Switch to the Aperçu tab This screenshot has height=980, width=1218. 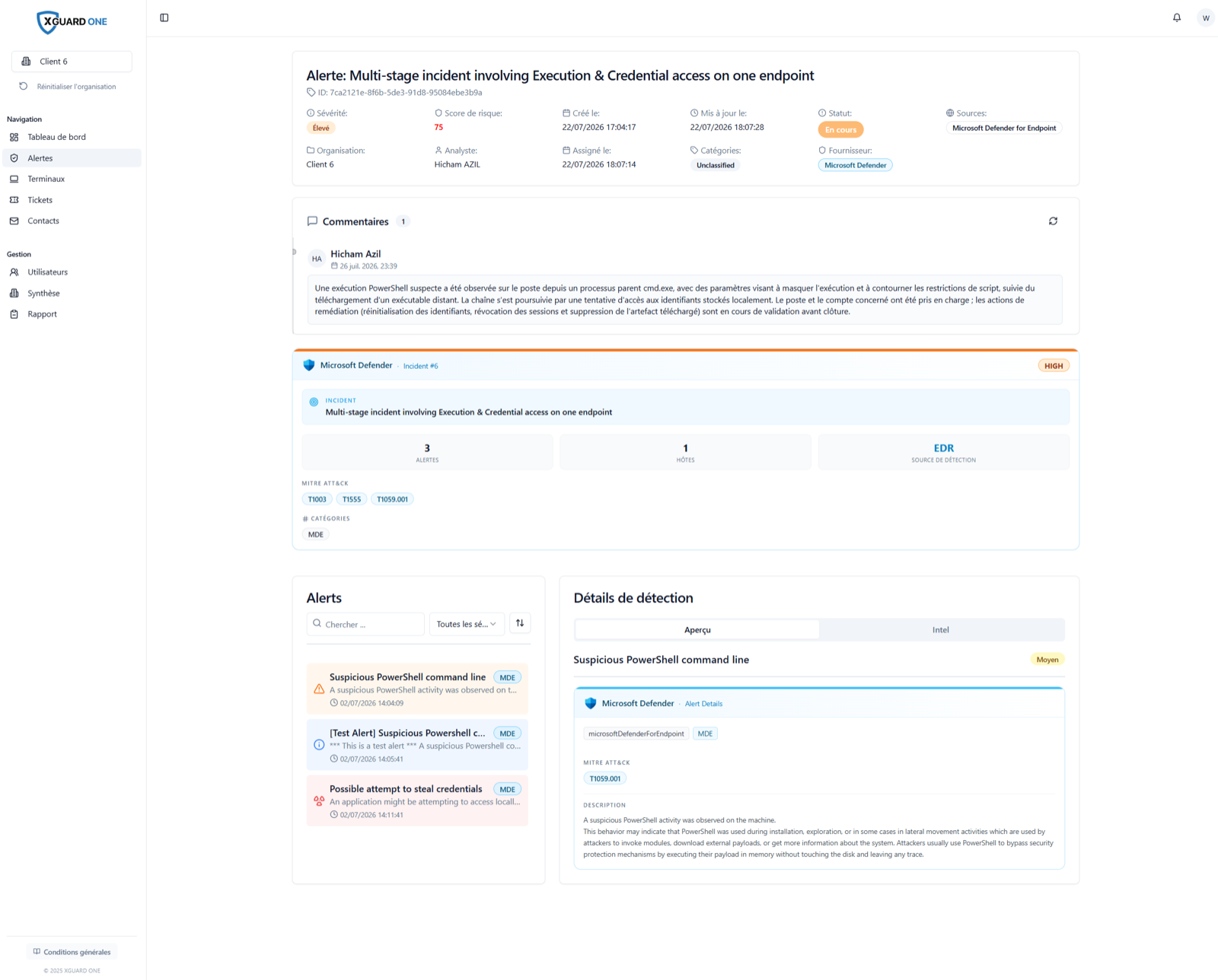(697, 630)
